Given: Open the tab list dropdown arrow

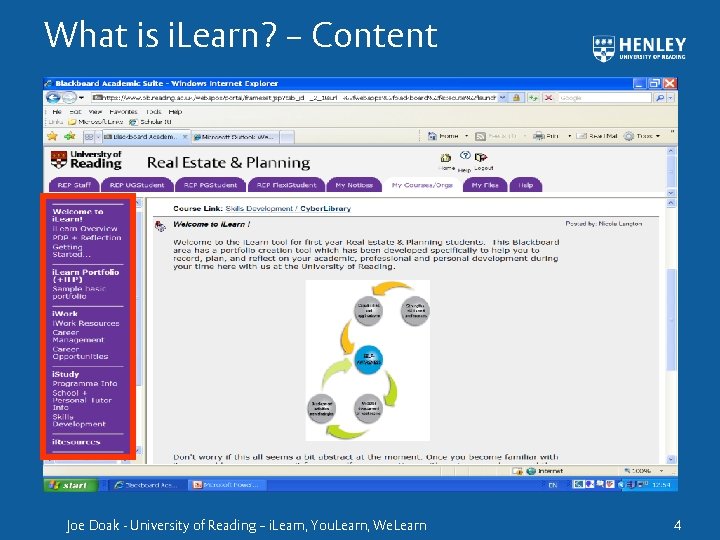Looking at the screenshot, I should pos(98,137).
